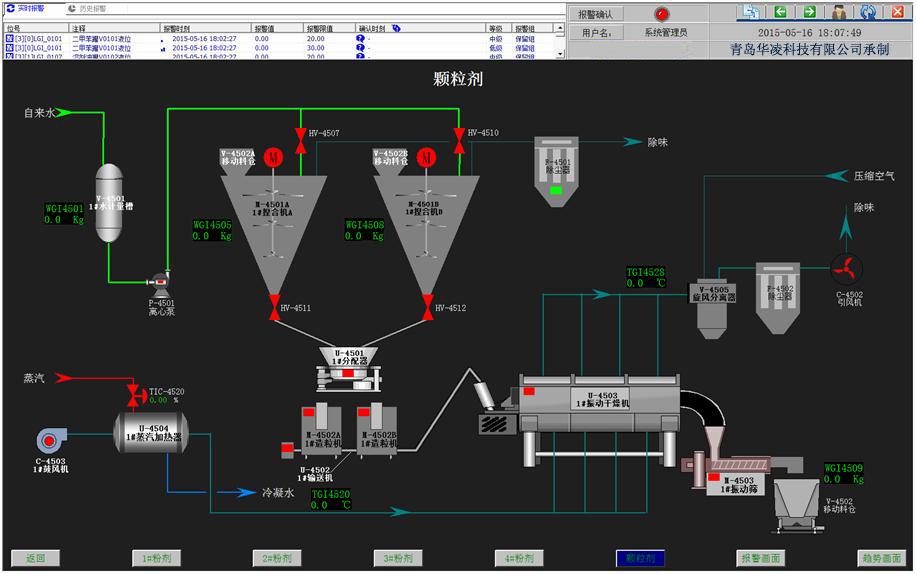Open the user login icon

(839, 12)
